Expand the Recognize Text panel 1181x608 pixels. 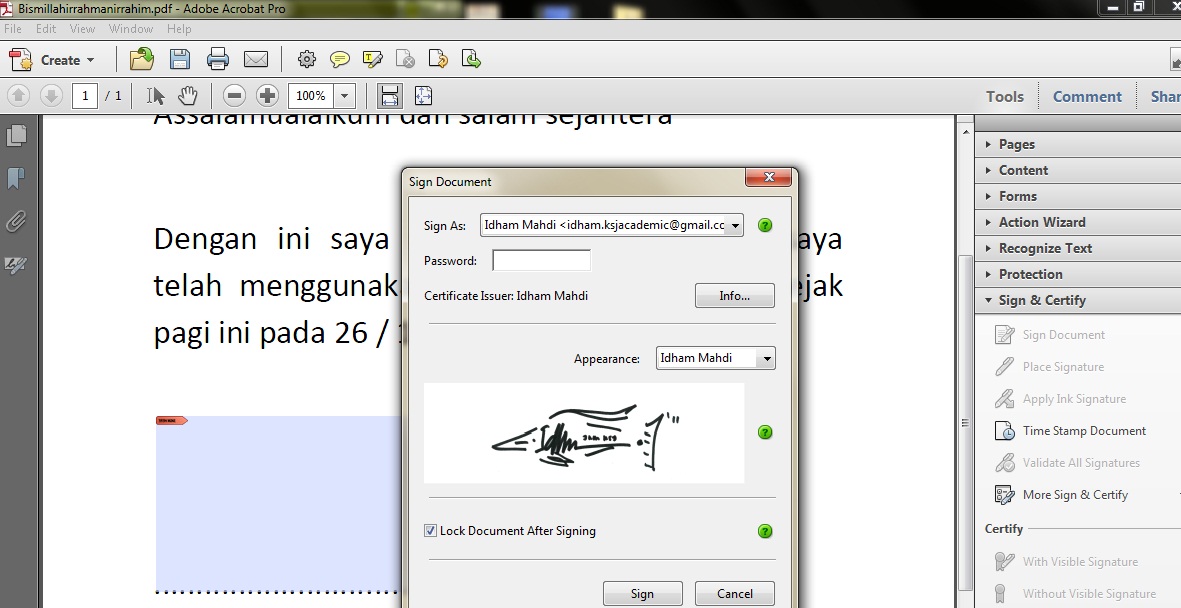coord(1078,248)
